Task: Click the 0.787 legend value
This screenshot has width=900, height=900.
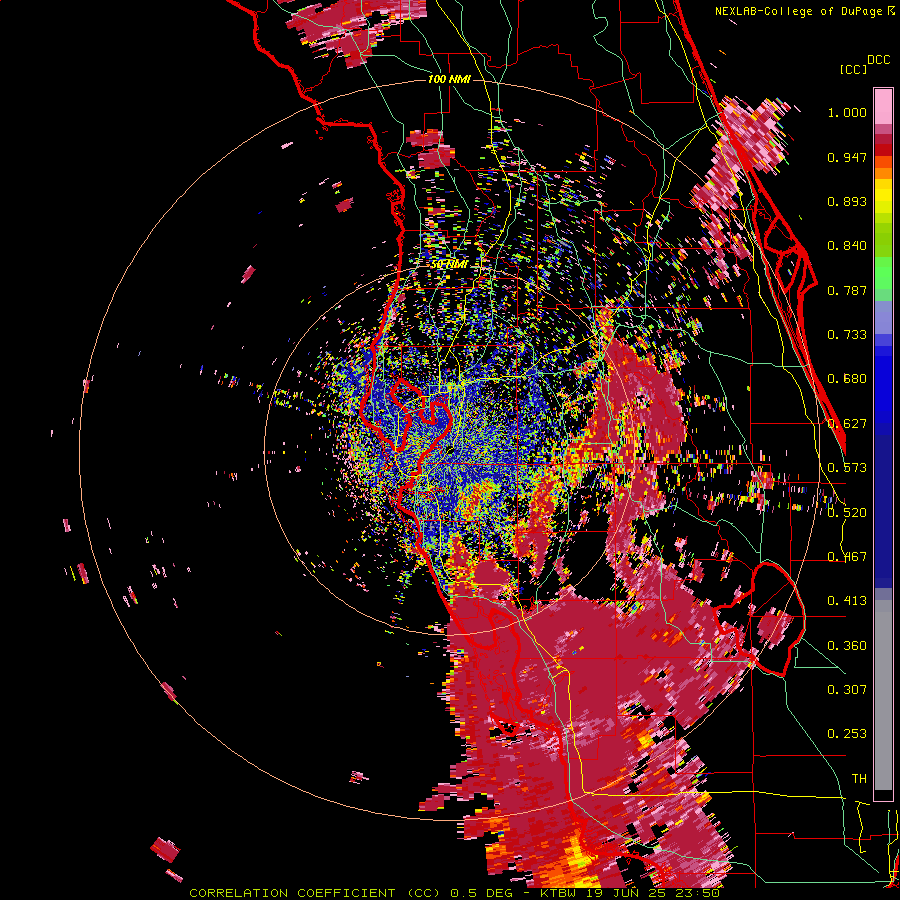Action: click(x=847, y=290)
